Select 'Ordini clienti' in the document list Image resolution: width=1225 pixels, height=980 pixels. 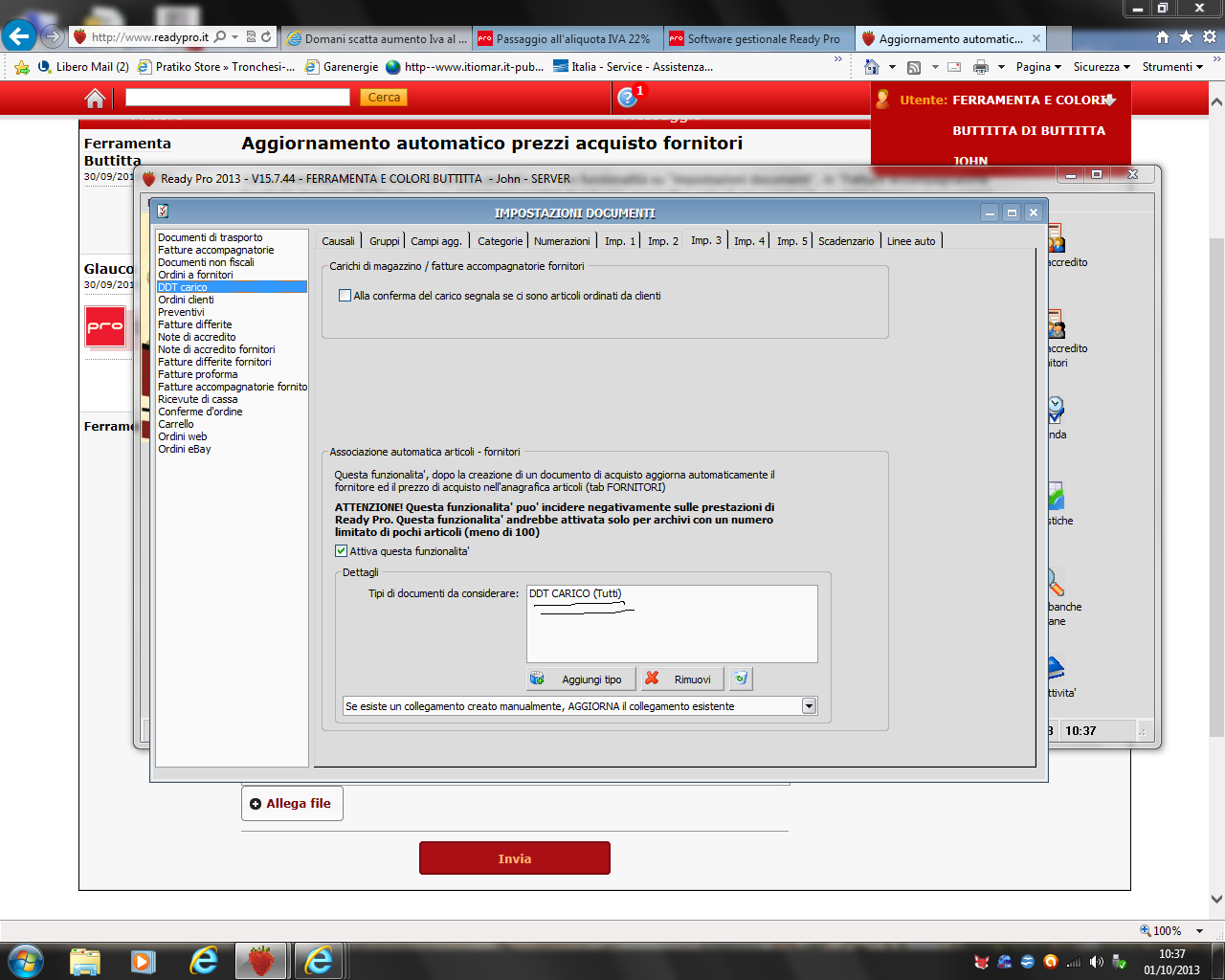point(186,300)
